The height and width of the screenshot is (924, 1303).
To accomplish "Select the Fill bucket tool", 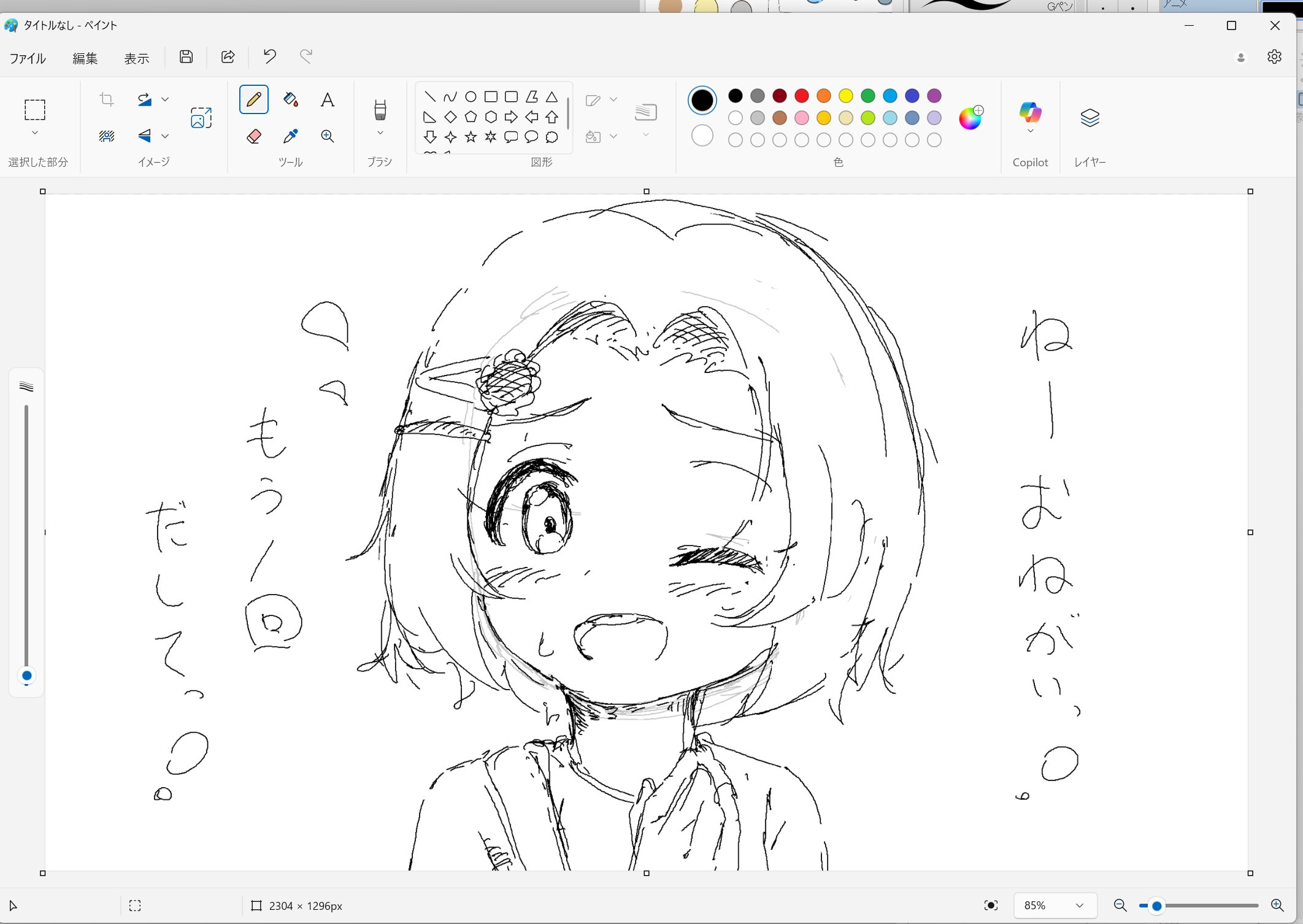I will tap(291, 99).
